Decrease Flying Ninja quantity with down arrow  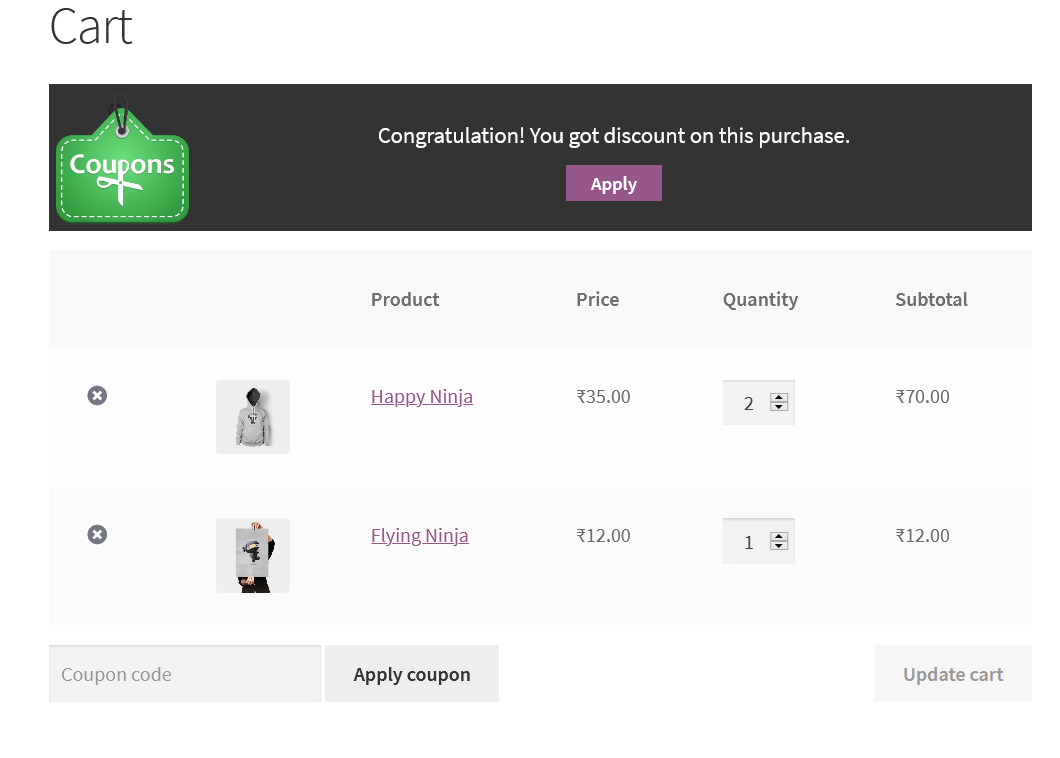click(x=778, y=547)
